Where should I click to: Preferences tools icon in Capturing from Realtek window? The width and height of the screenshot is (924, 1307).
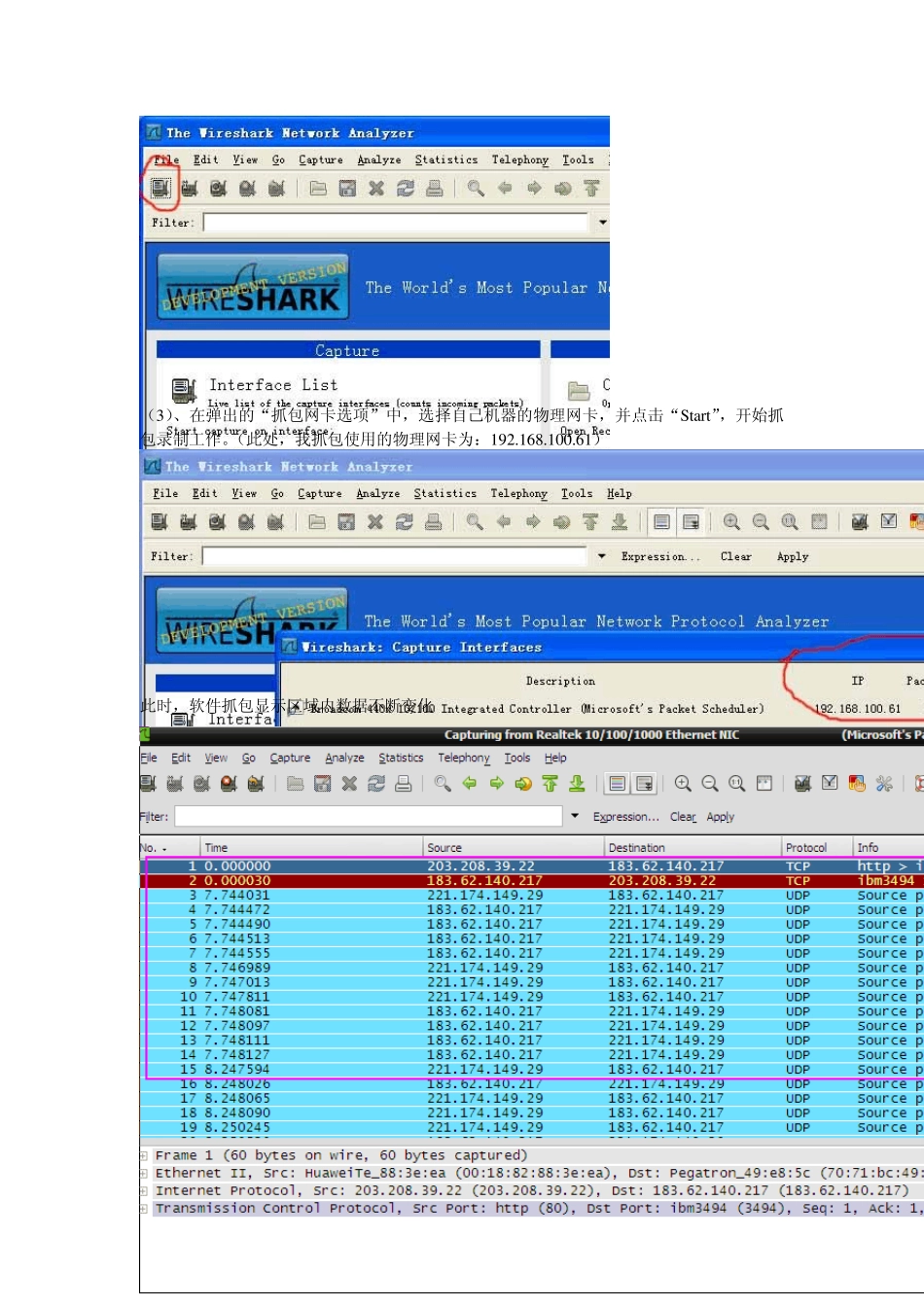pyautogui.click(x=884, y=784)
